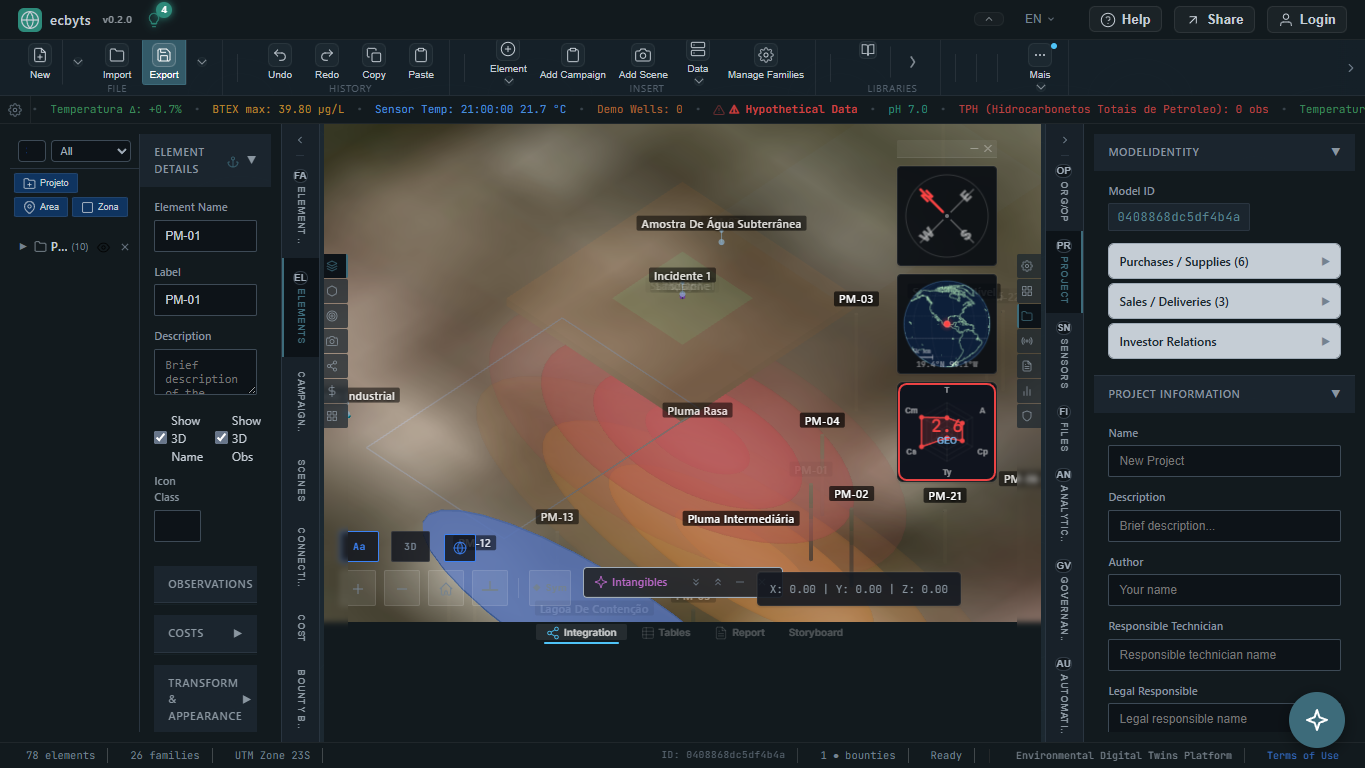Expand Investor Relations section
This screenshot has height=768, width=1365.
1224,342
